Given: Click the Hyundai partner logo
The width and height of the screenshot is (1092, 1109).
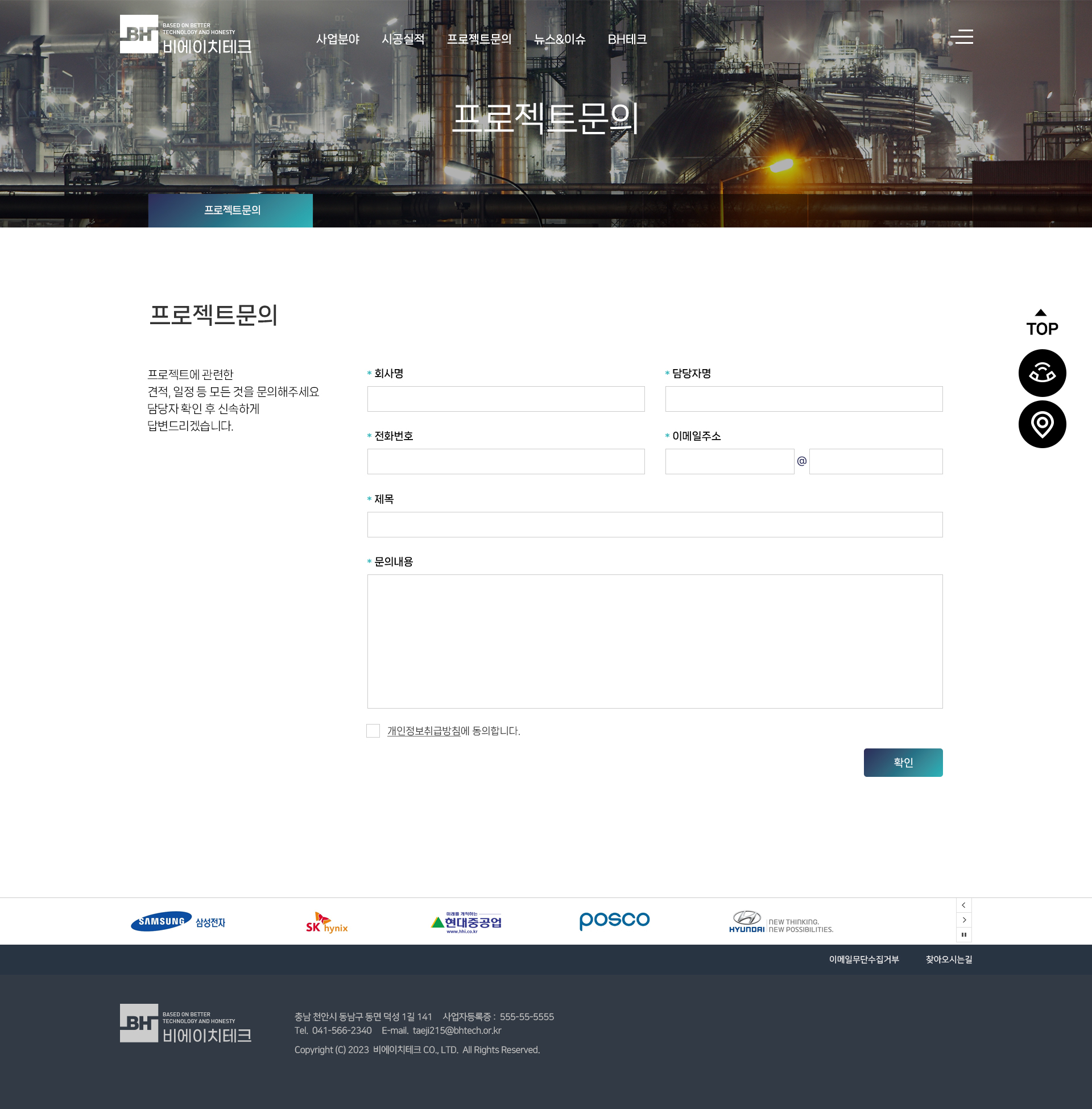Looking at the screenshot, I should click(781, 921).
